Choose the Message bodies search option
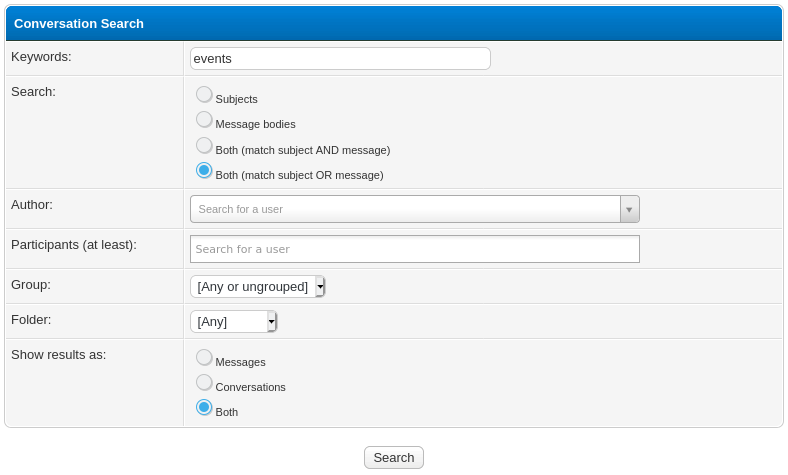Viewport: 788px width, 475px height. [204, 120]
